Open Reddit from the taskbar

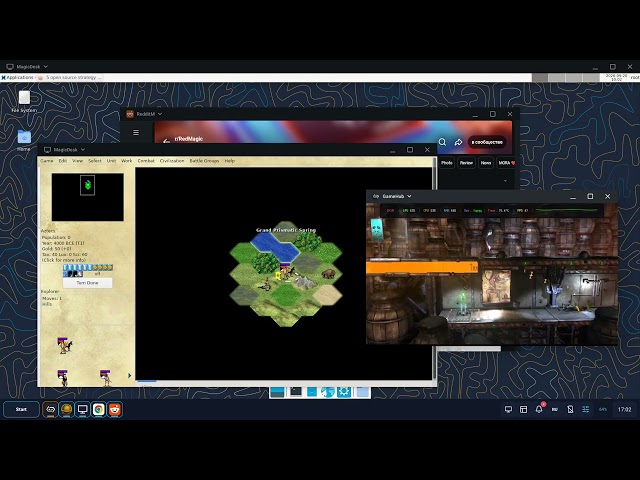pos(115,409)
